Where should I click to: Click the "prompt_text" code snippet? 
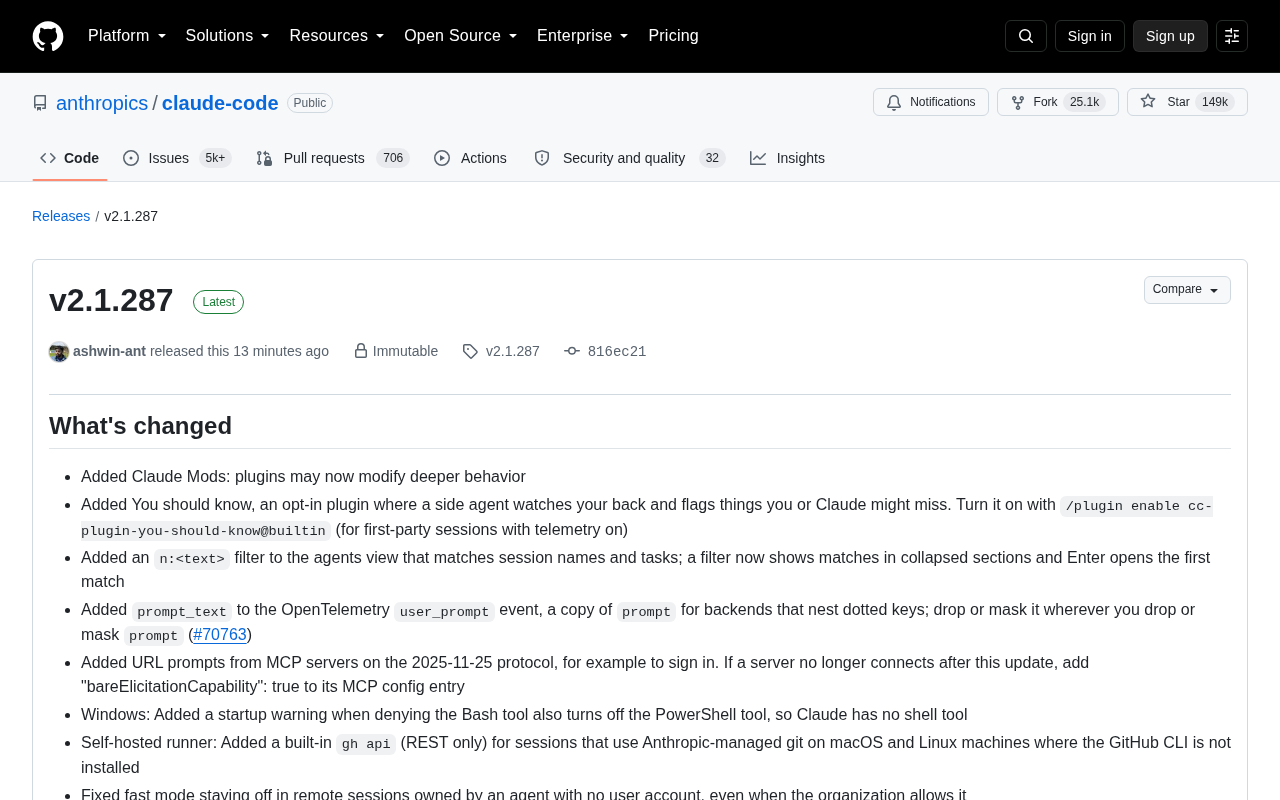click(182, 611)
